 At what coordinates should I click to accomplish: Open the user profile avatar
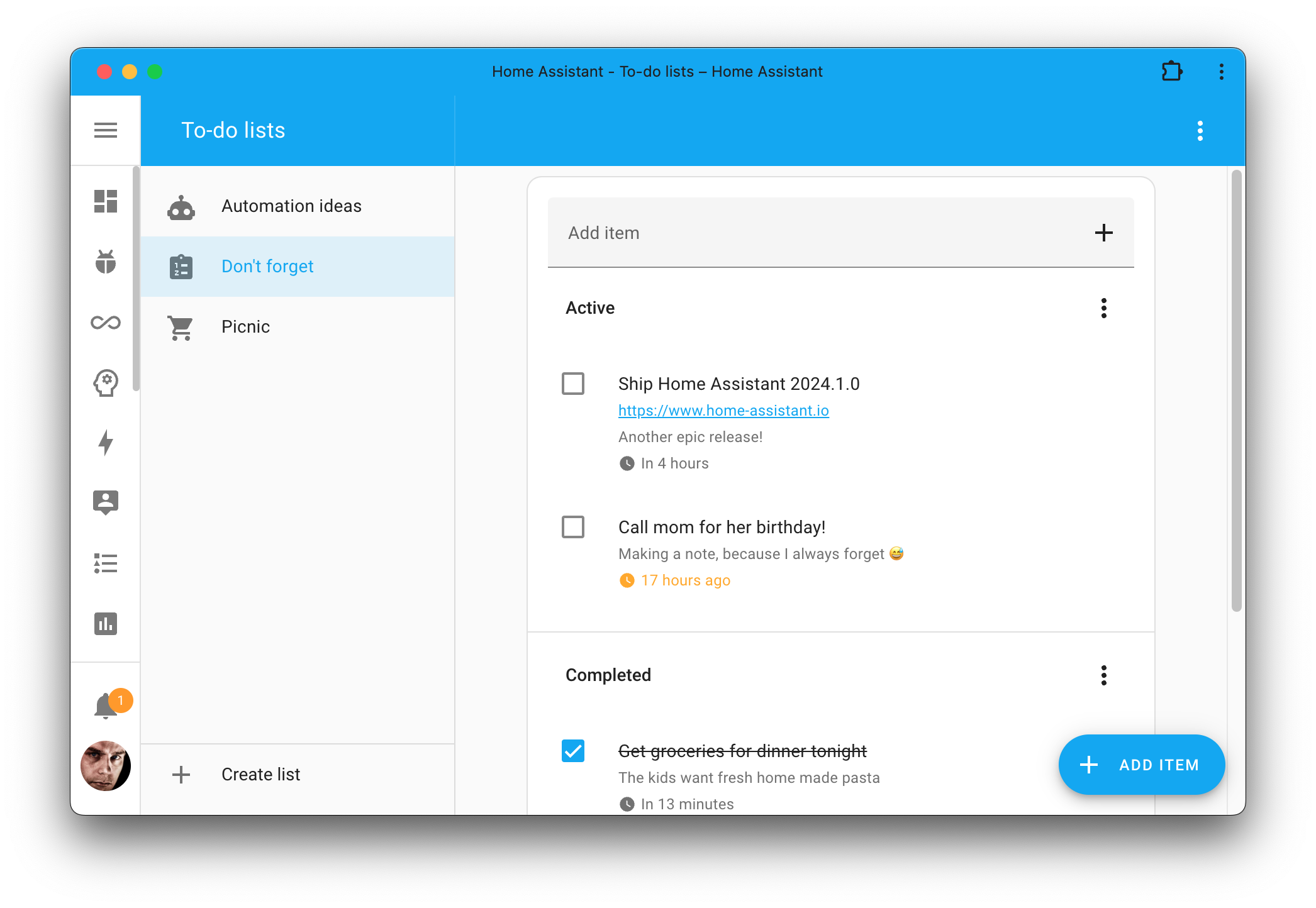point(105,765)
